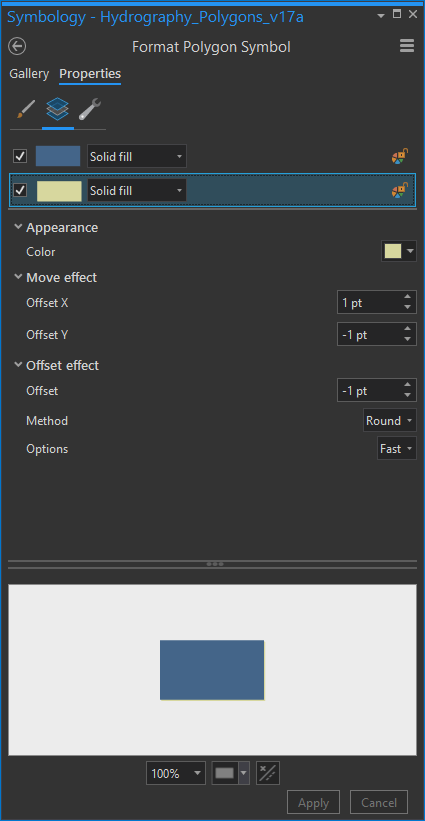Click the color lock icon of blue layer
The height and width of the screenshot is (821, 425).
(400, 156)
